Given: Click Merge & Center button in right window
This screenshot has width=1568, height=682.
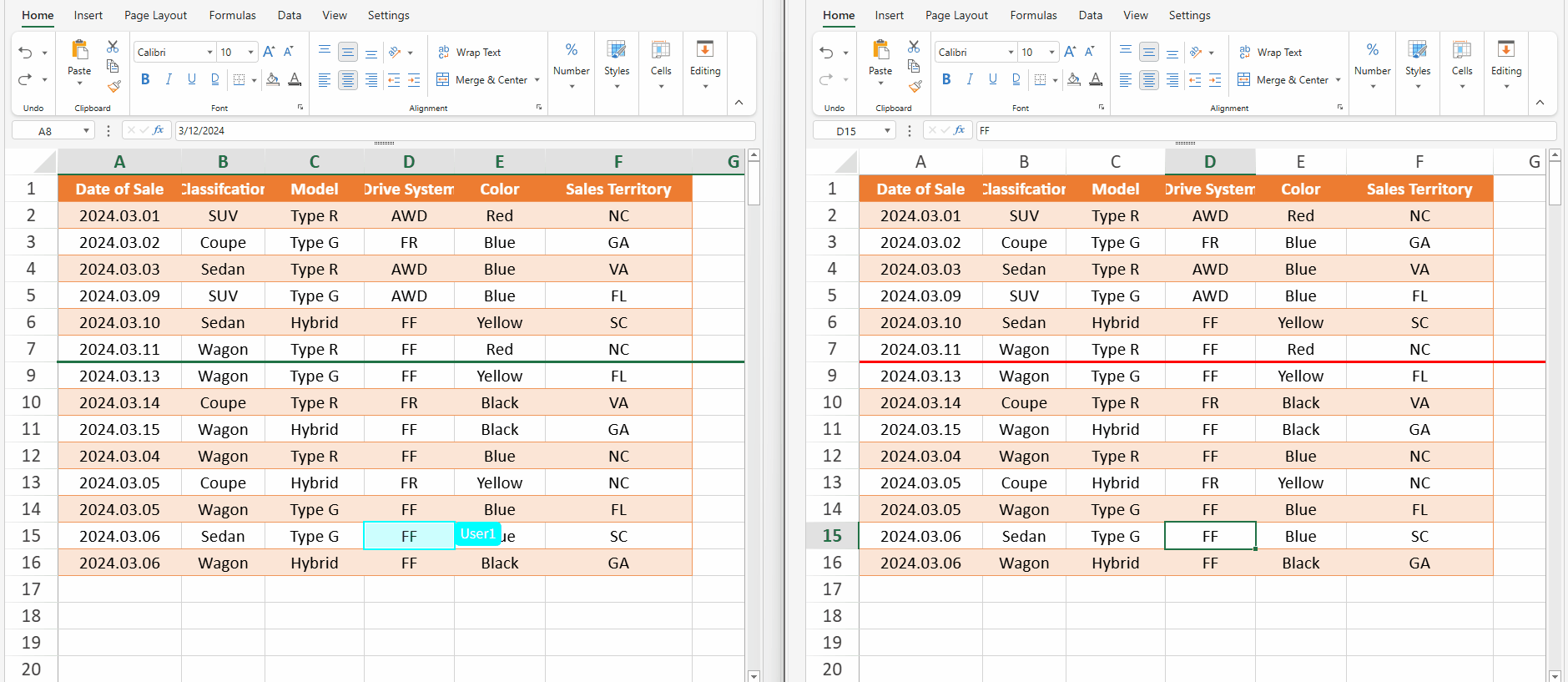Looking at the screenshot, I should pyautogui.click(x=1283, y=80).
